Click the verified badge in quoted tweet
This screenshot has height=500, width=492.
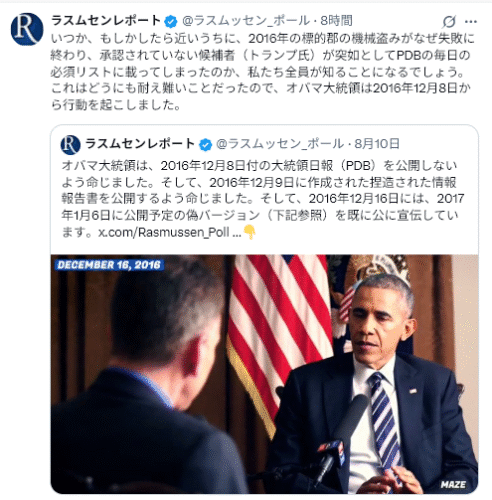click(205, 144)
